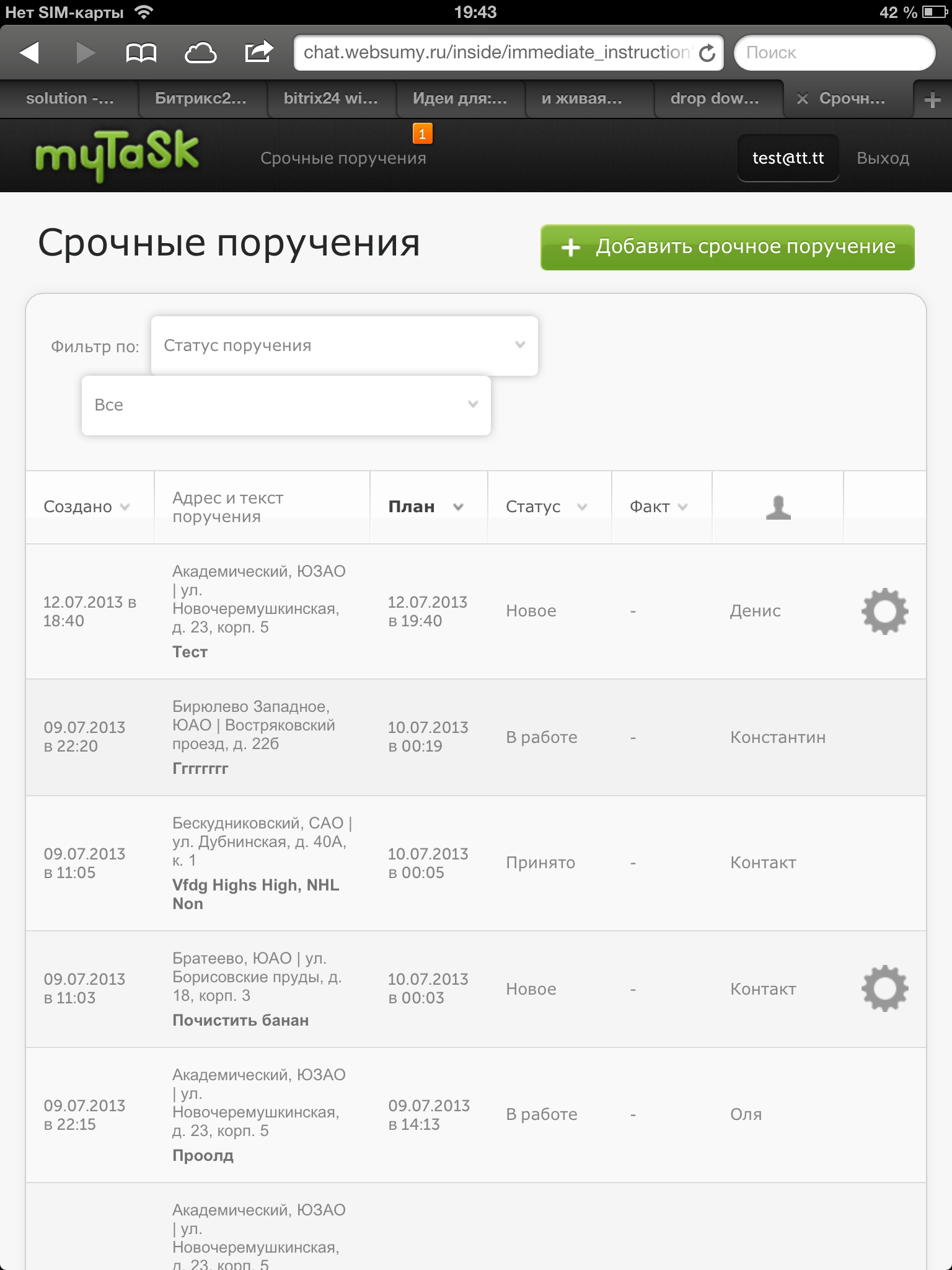Open the bookmarks book icon
The image size is (952, 1270).
[141, 53]
